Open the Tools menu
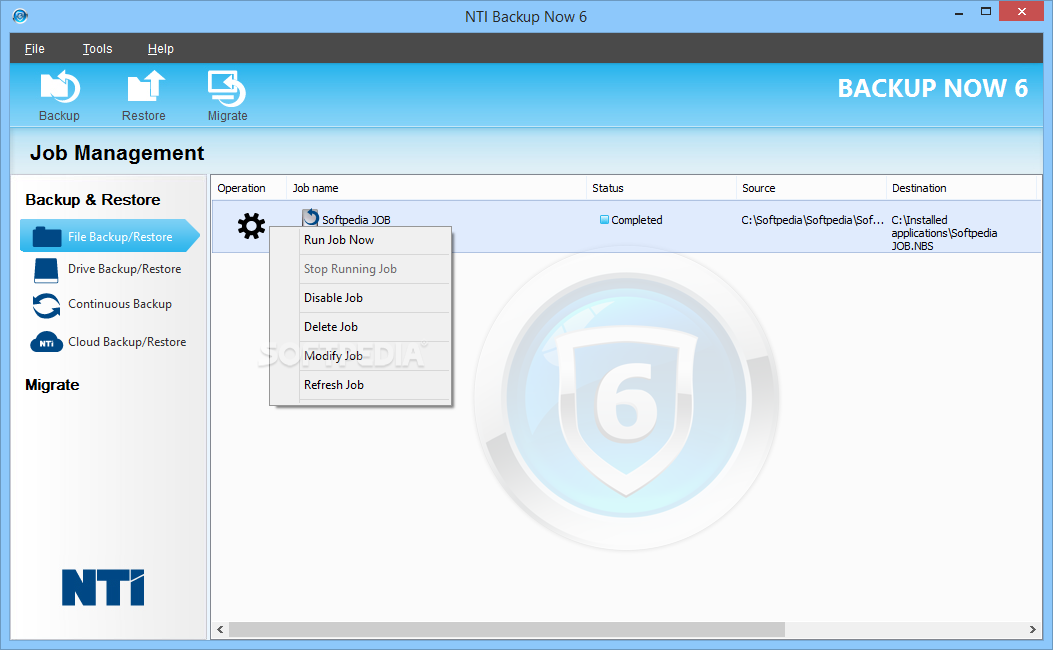This screenshot has width=1053, height=650. tap(97, 49)
